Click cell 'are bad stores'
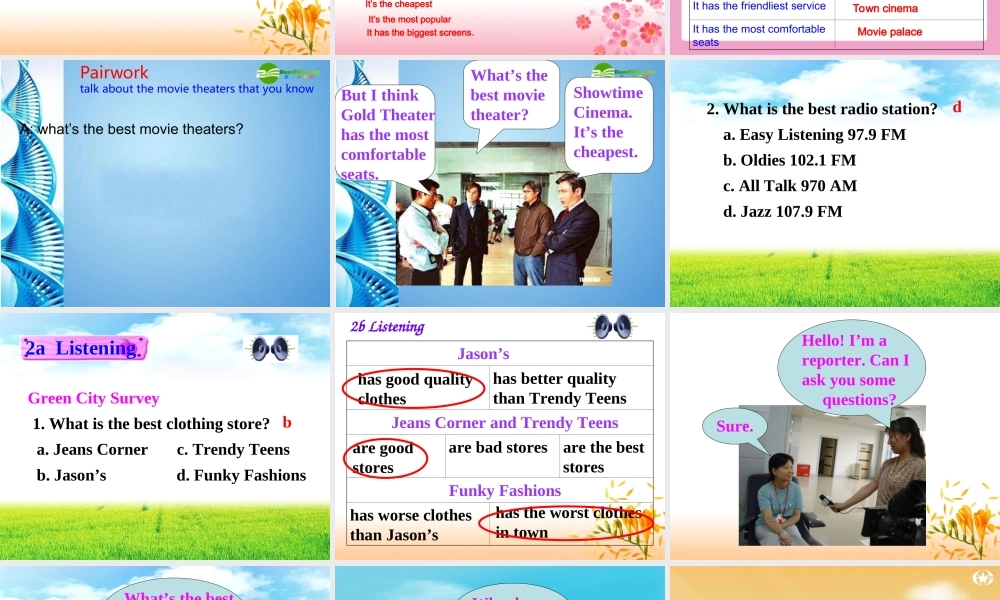This screenshot has height=600, width=1000. [x=502, y=457]
